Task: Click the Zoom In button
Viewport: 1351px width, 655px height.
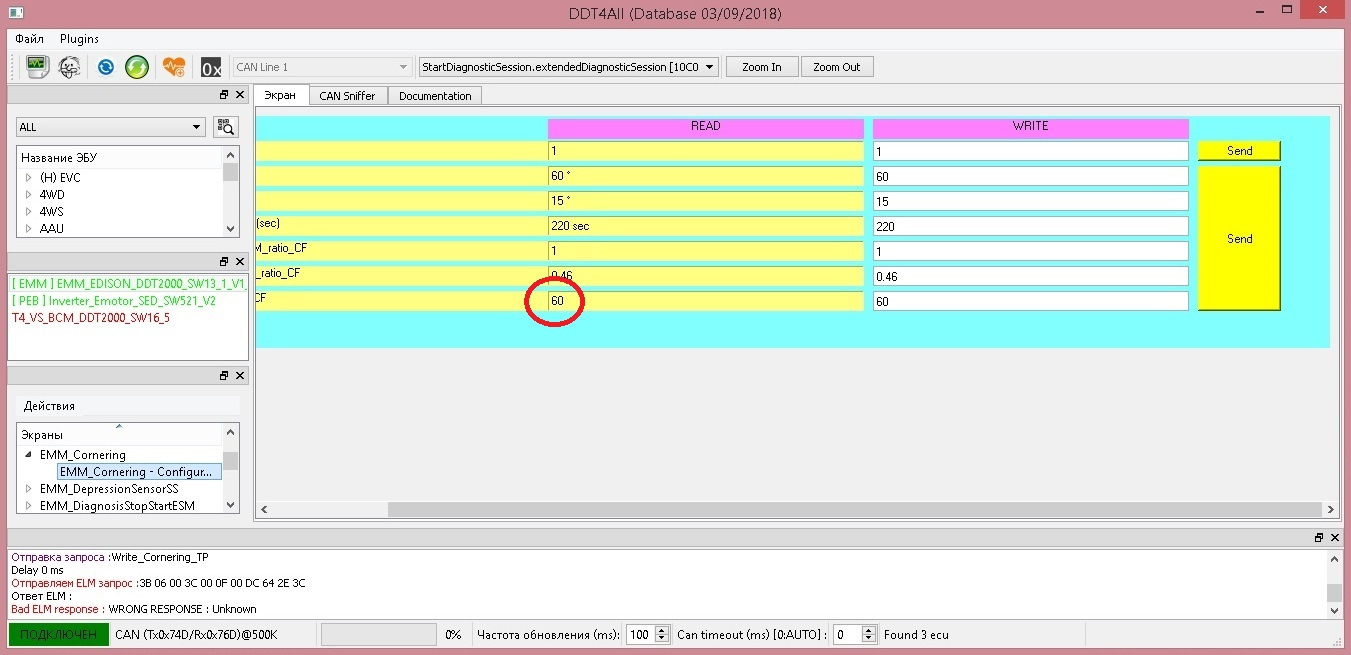Action: (761, 67)
